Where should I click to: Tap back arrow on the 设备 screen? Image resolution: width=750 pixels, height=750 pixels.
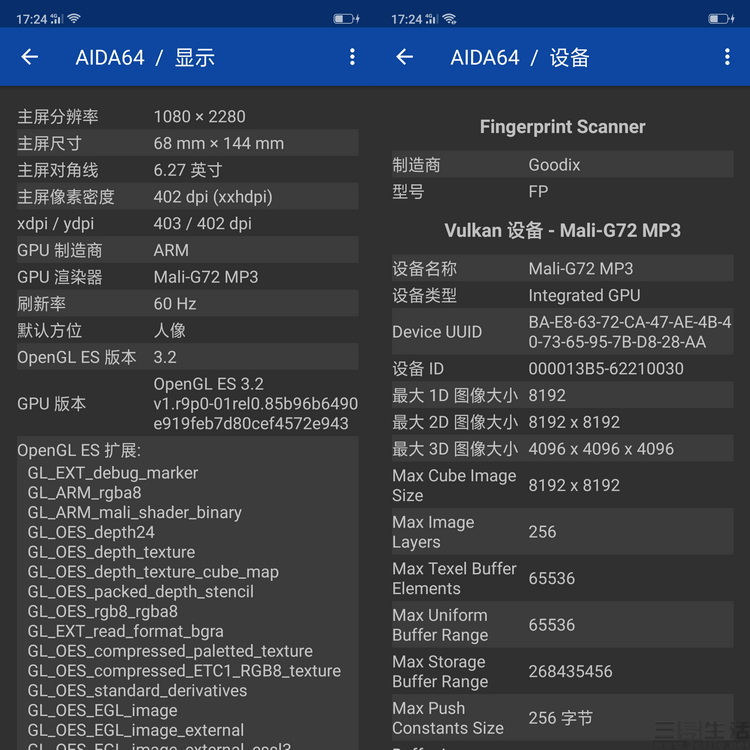405,57
